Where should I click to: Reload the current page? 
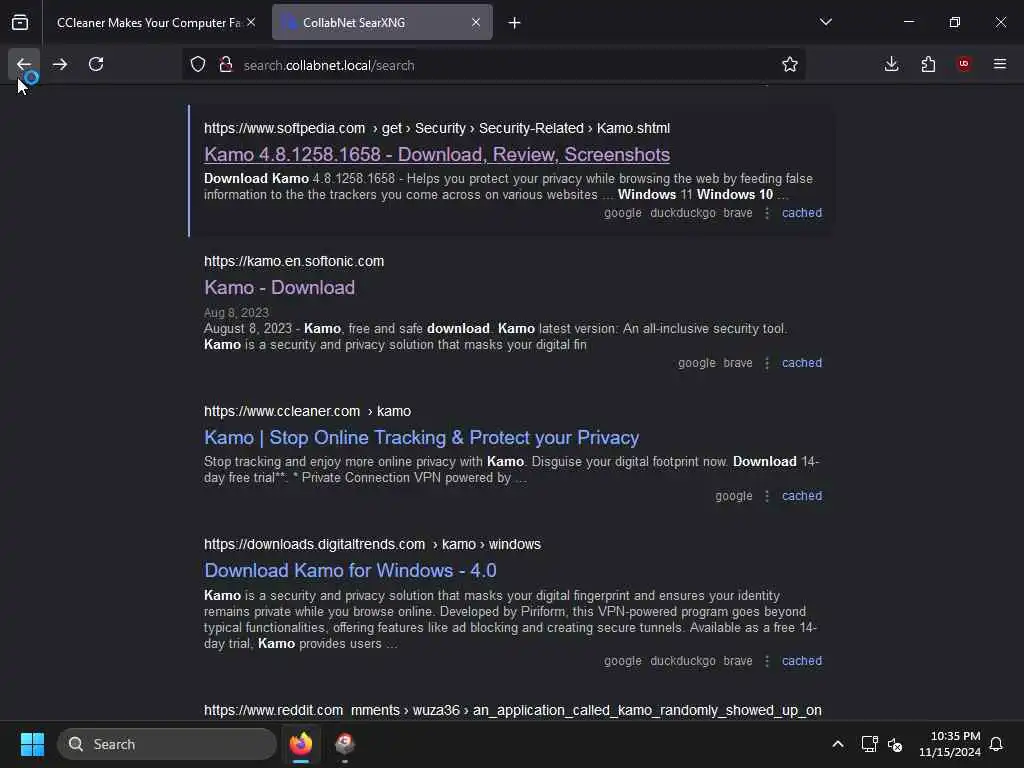(x=96, y=64)
